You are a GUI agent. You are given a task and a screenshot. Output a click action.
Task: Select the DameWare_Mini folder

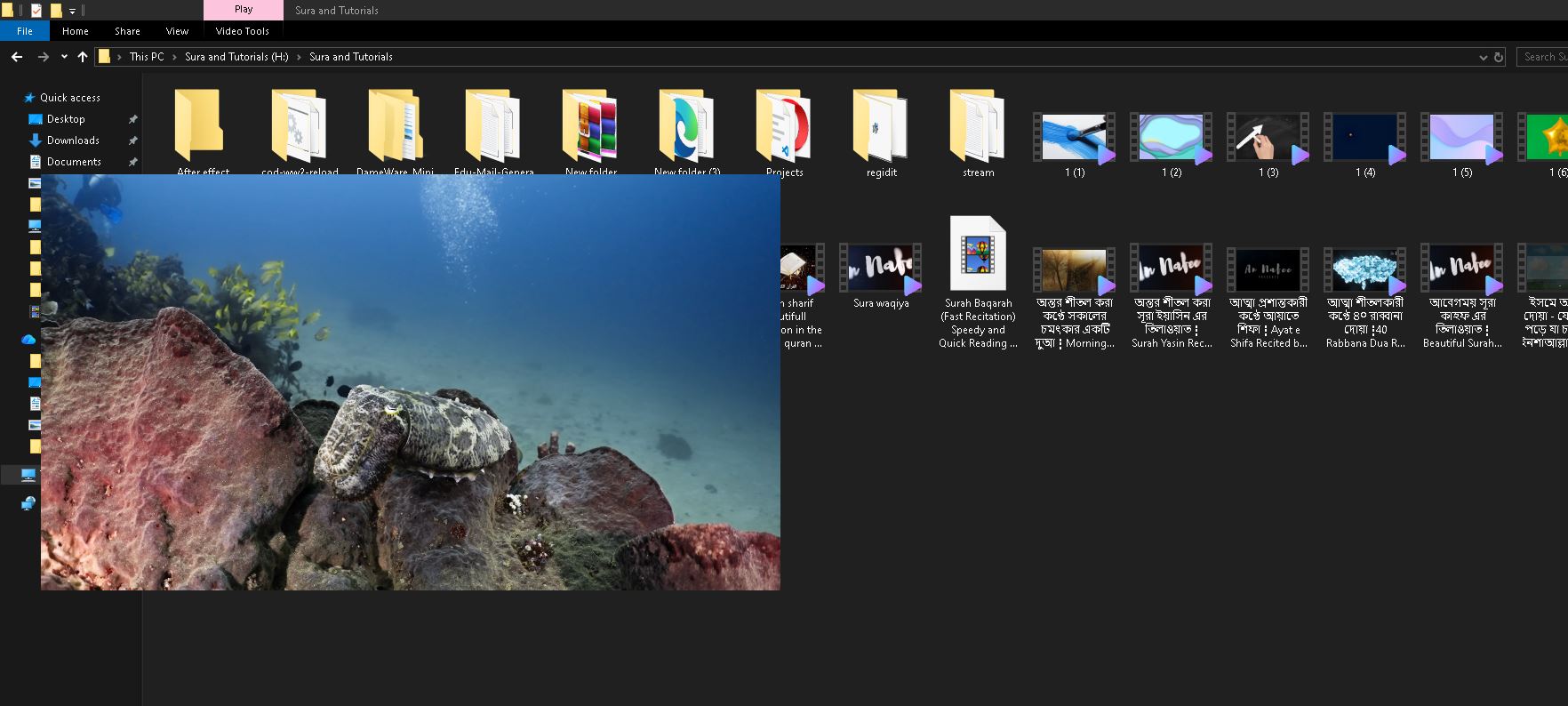click(x=396, y=132)
